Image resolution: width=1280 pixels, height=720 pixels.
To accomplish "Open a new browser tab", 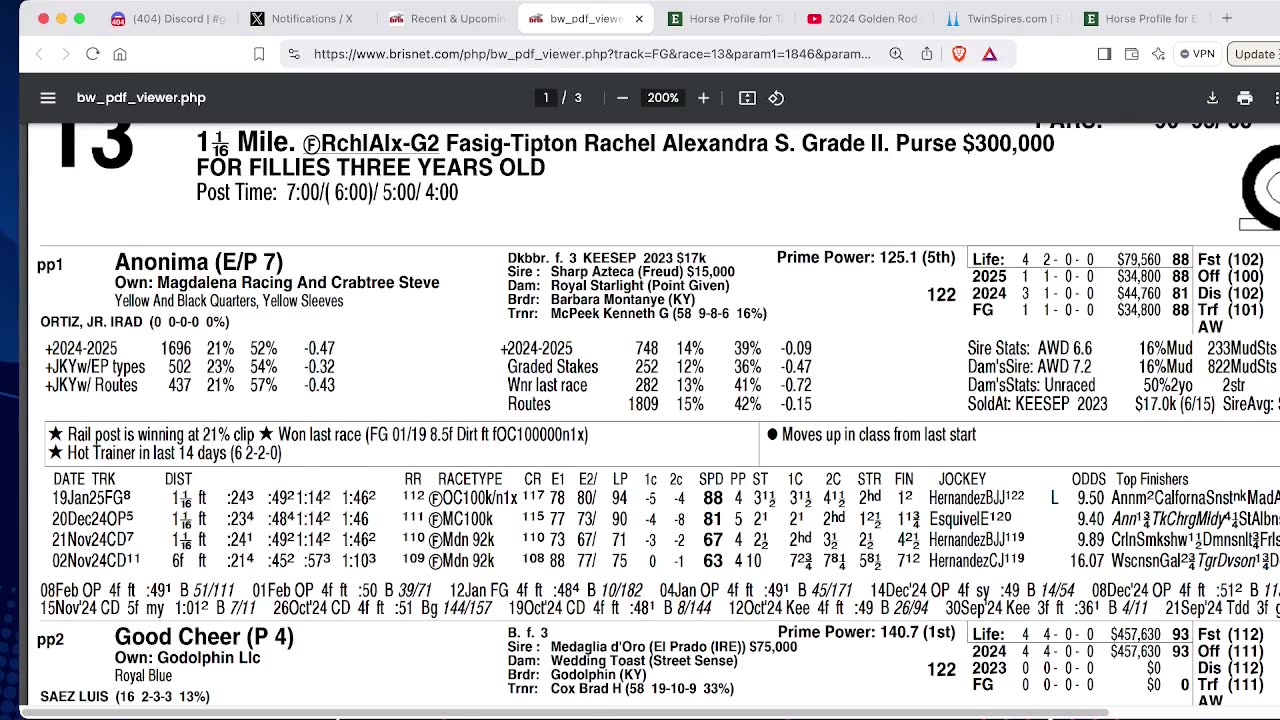I will [1226, 18].
